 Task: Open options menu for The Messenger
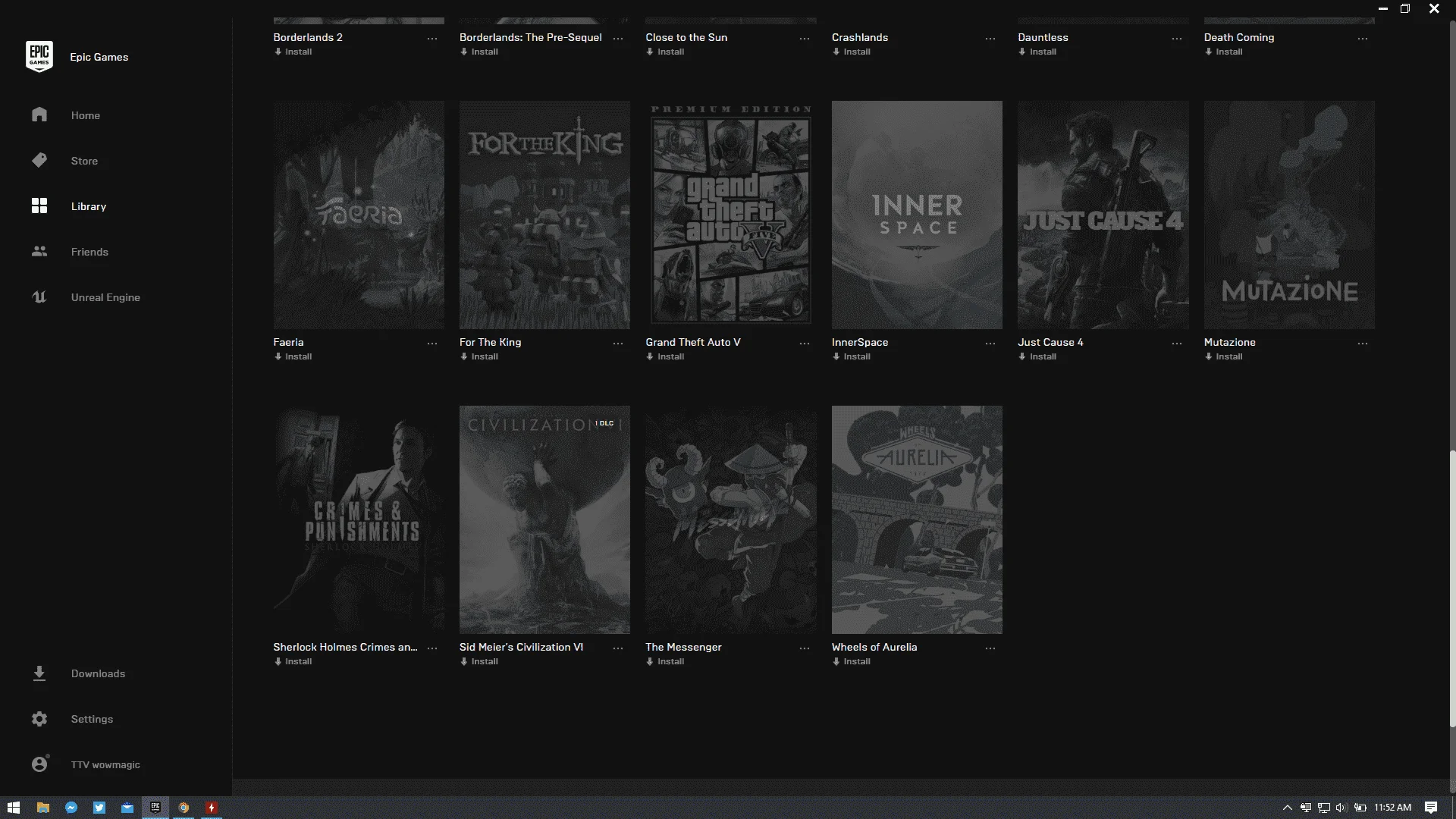tap(805, 648)
